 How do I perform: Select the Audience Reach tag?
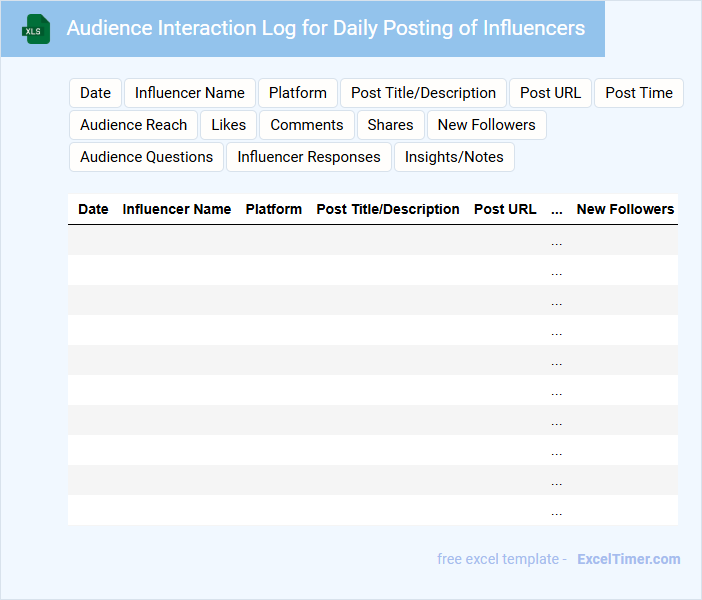tap(133, 125)
